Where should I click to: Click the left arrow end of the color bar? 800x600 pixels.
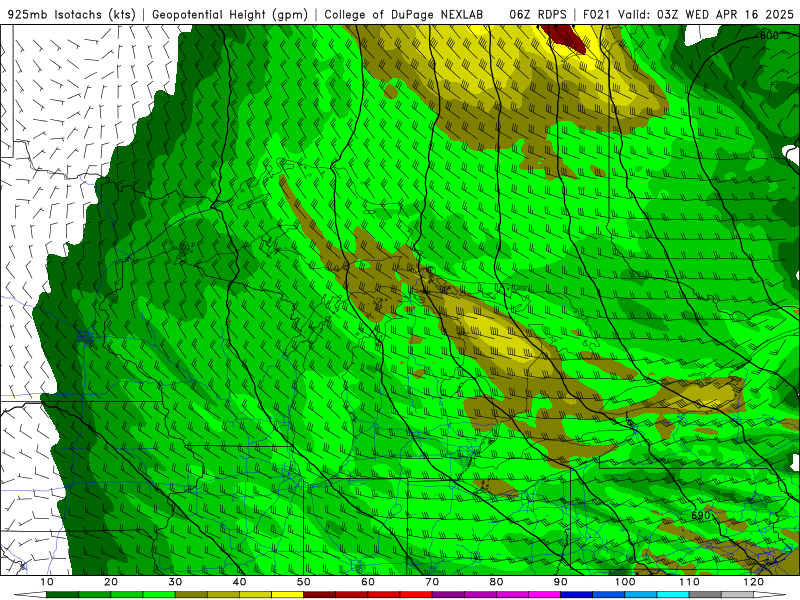(x=30, y=594)
